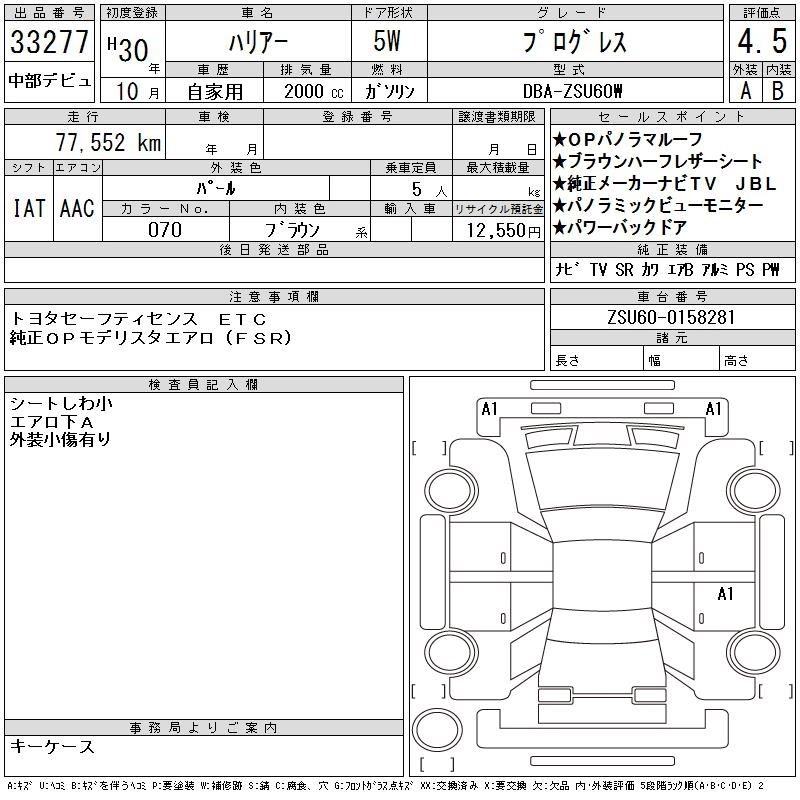Click the H30 registration year

pos(128,49)
